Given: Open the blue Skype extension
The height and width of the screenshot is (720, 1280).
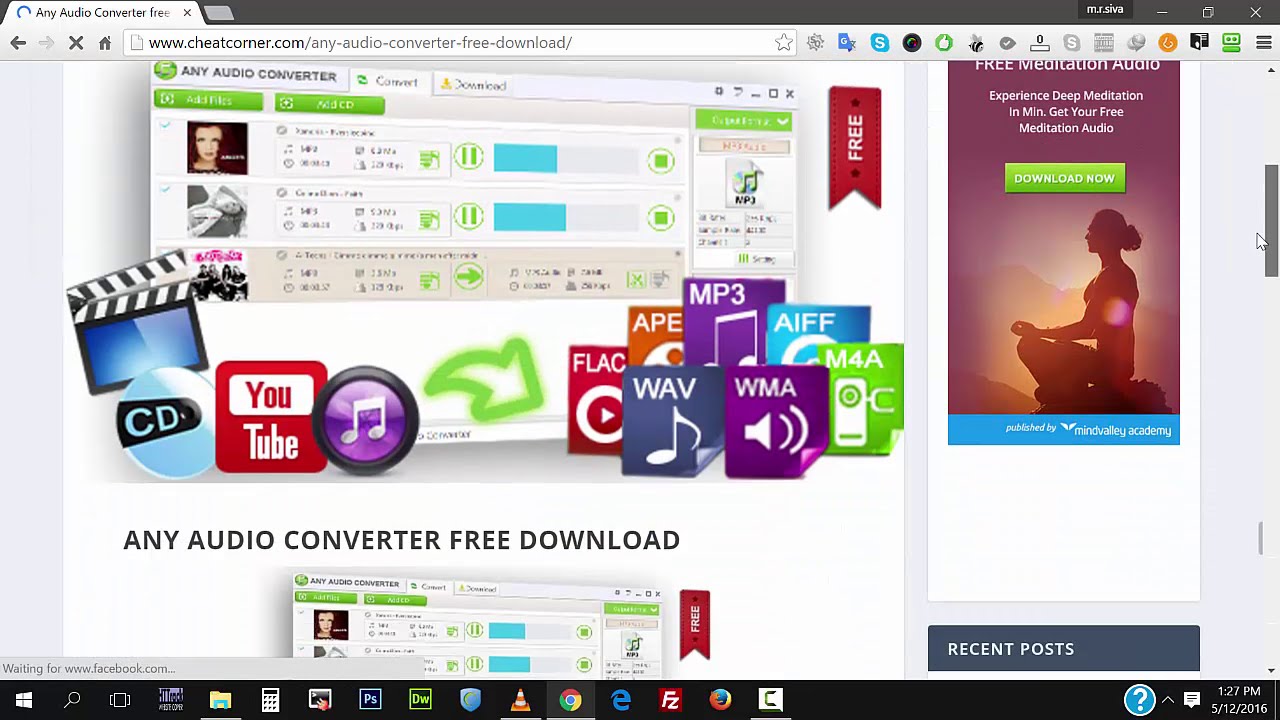Looking at the screenshot, I should point(879,42).
